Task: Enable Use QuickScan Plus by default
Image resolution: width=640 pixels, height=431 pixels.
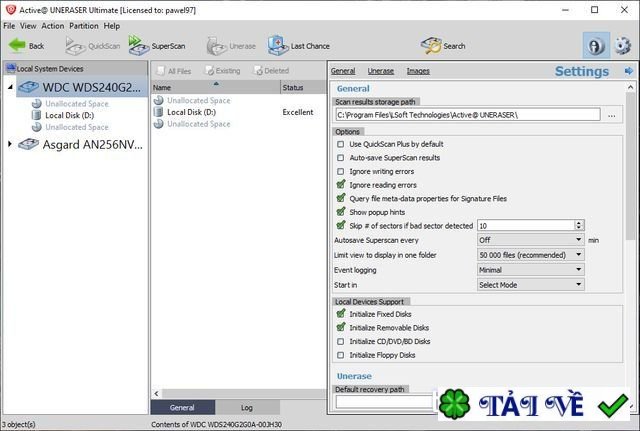Action: (x=340, y=144)
